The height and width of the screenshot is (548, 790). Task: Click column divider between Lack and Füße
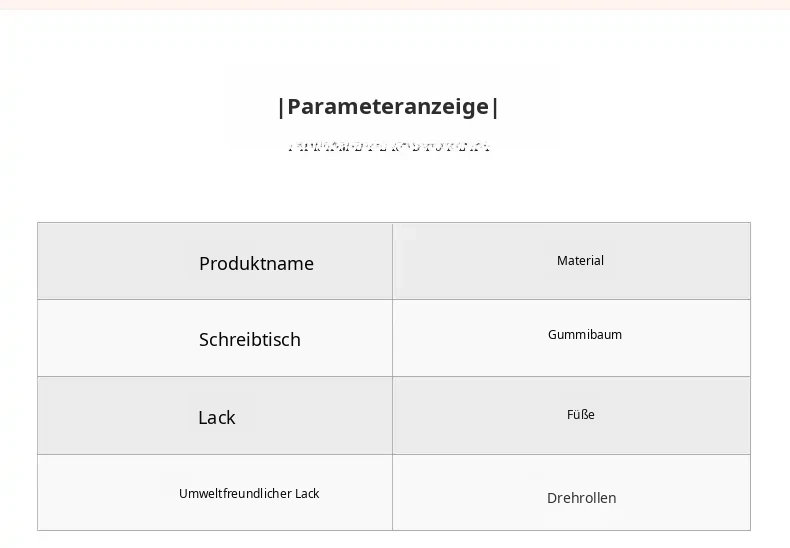tap(392, 416)
